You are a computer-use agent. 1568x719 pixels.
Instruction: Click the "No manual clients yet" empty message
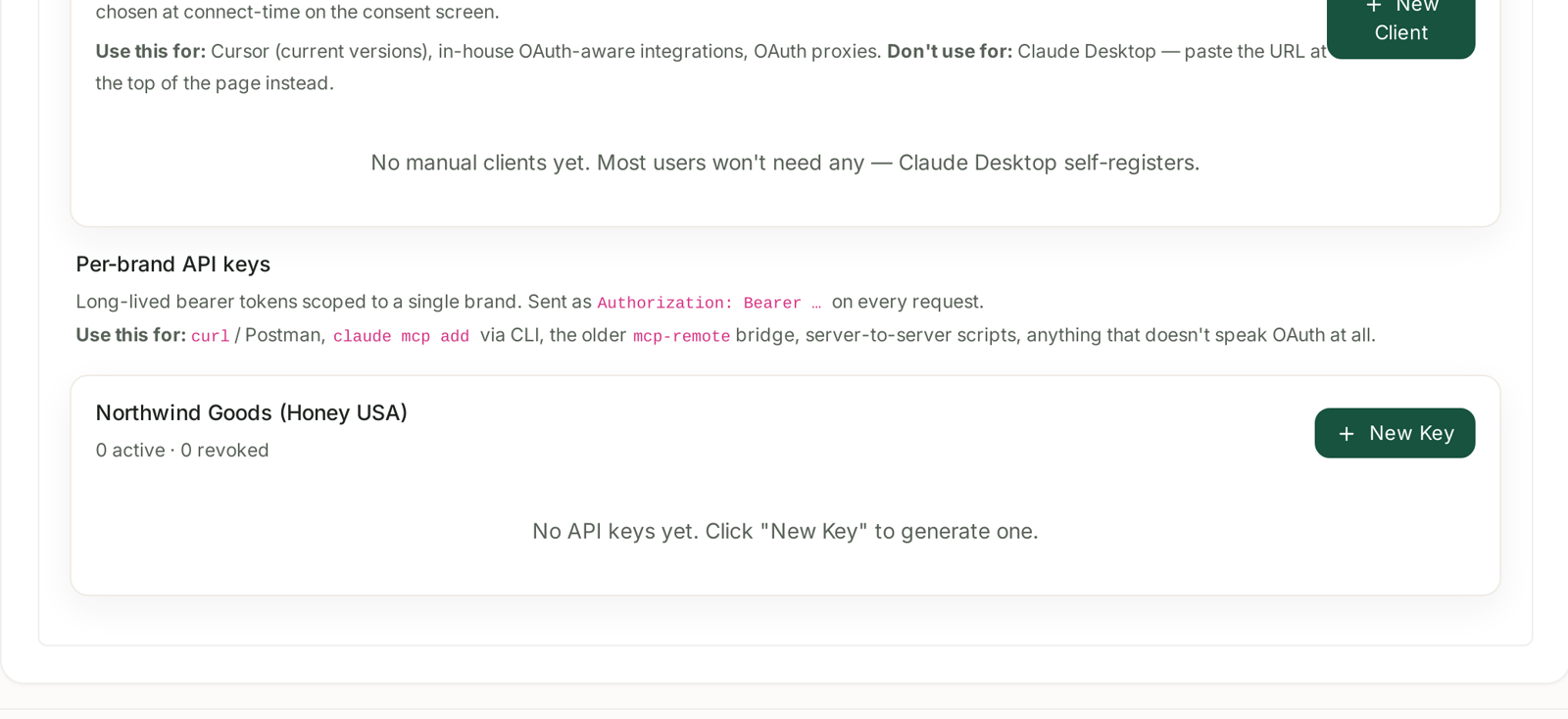pos(785,163)
